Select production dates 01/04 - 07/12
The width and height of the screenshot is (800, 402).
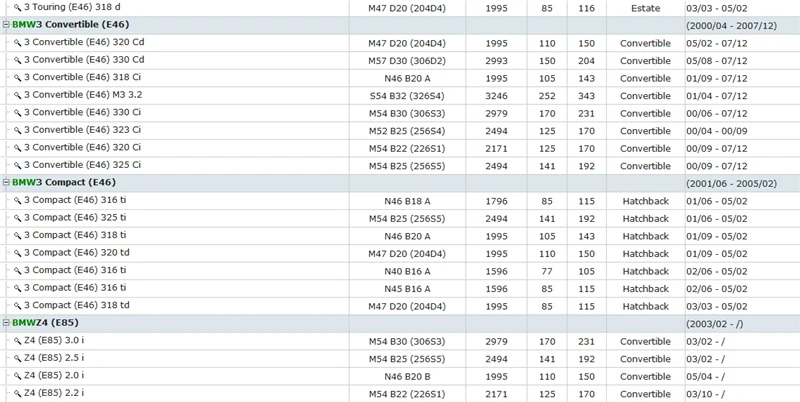(x=716, y=96)
